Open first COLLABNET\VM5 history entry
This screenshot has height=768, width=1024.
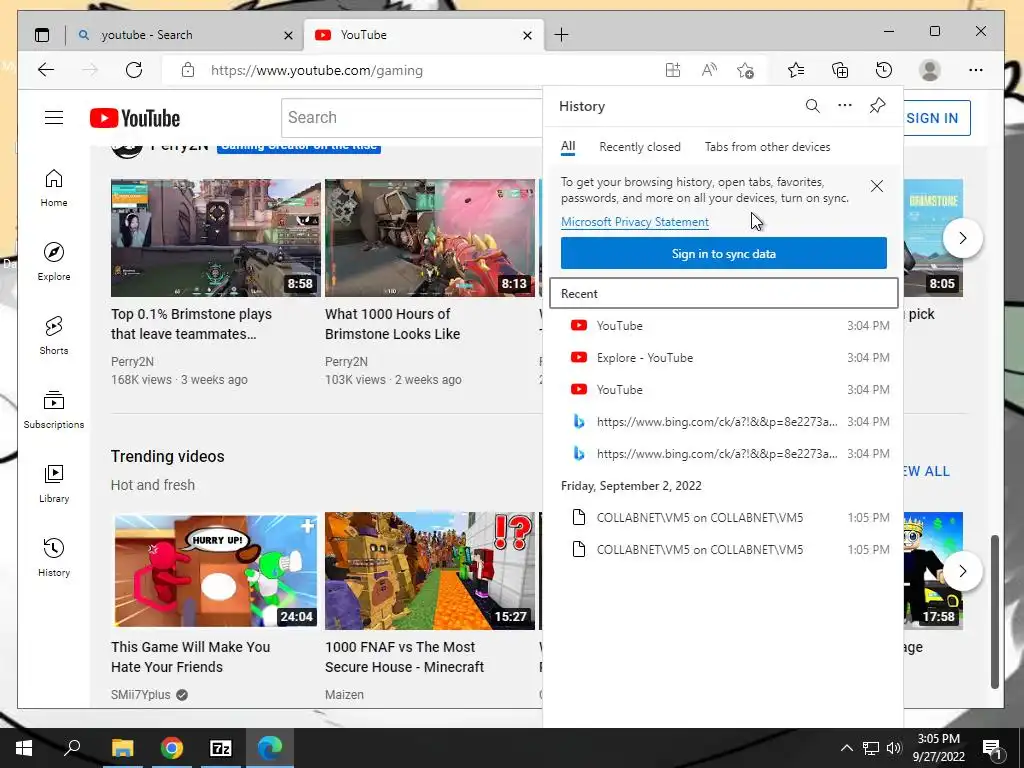724,518
